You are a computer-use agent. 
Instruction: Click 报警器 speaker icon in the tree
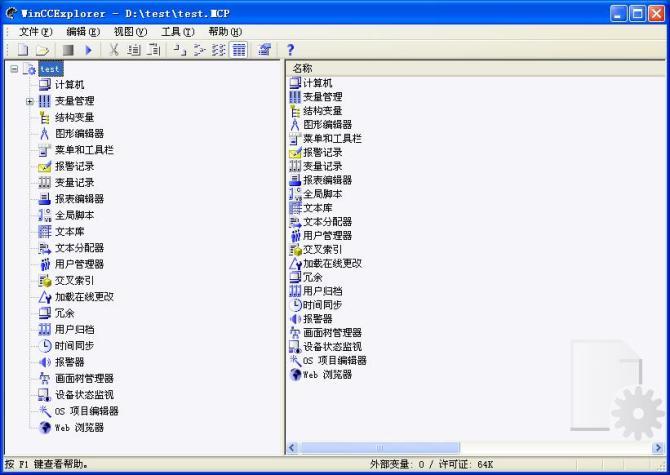pos(44,362)
